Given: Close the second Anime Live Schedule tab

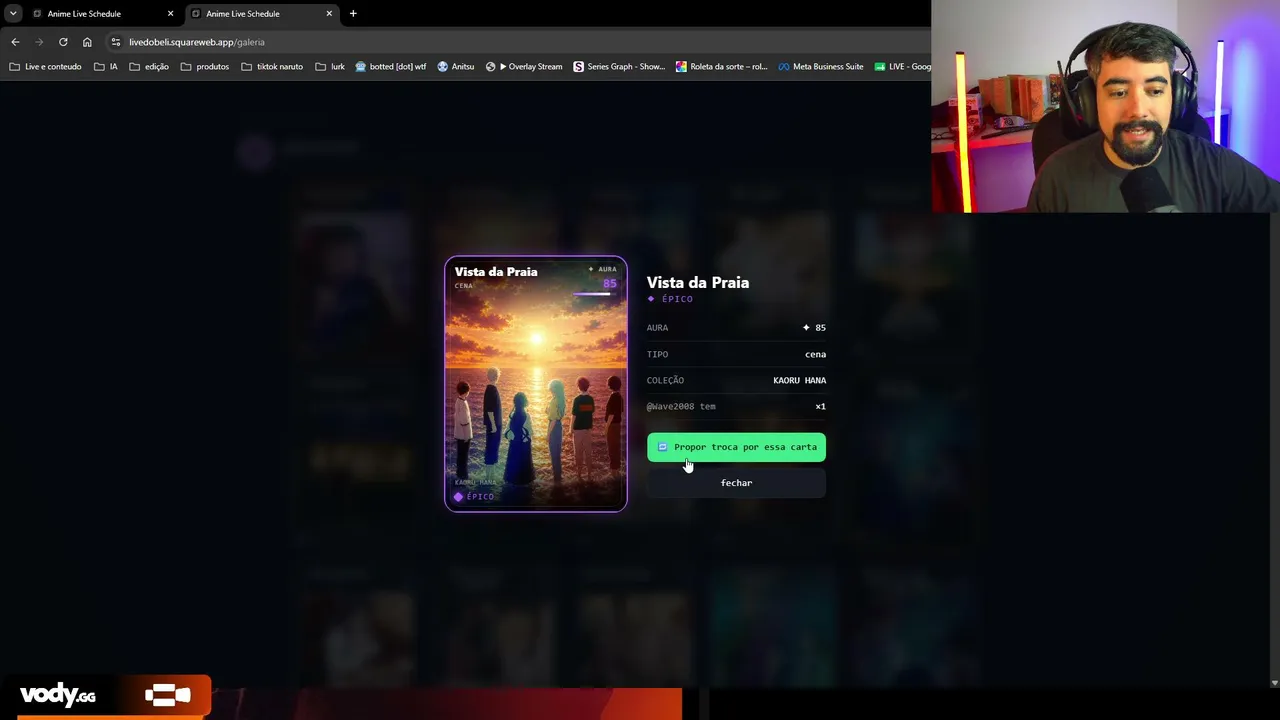Looking at the screenshot, I should pyautogui.click(x=329, y=14).
